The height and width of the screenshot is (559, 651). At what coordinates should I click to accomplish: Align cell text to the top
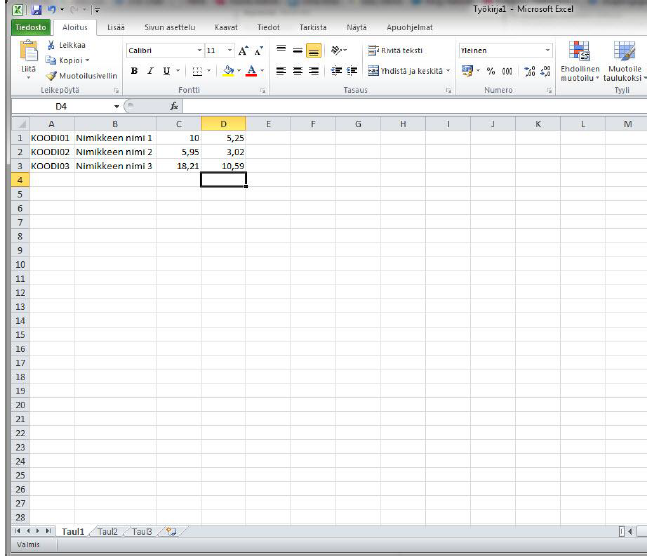point(281,50)
